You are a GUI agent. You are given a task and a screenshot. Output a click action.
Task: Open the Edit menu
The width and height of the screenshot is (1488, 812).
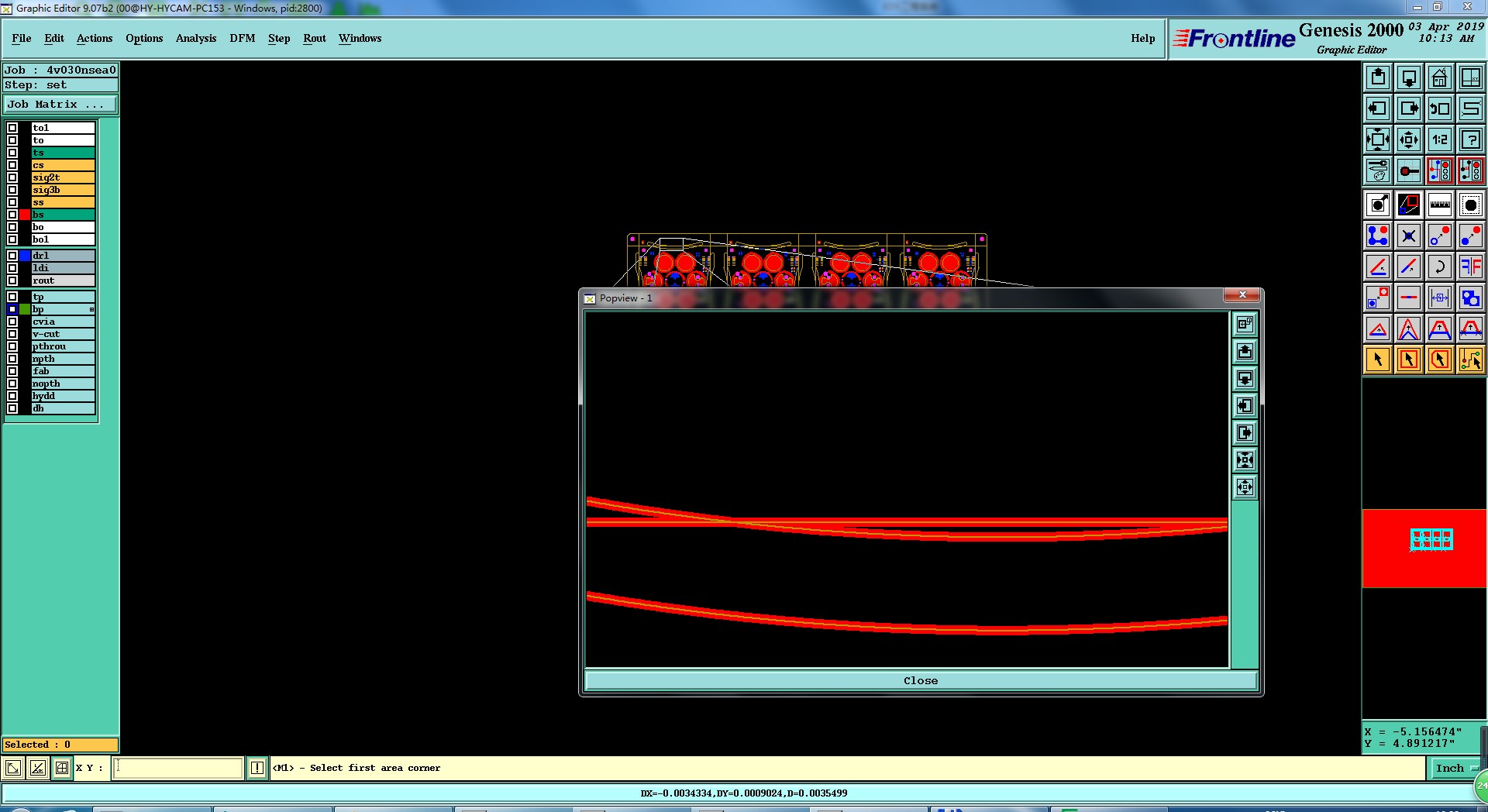pos(54,38)
